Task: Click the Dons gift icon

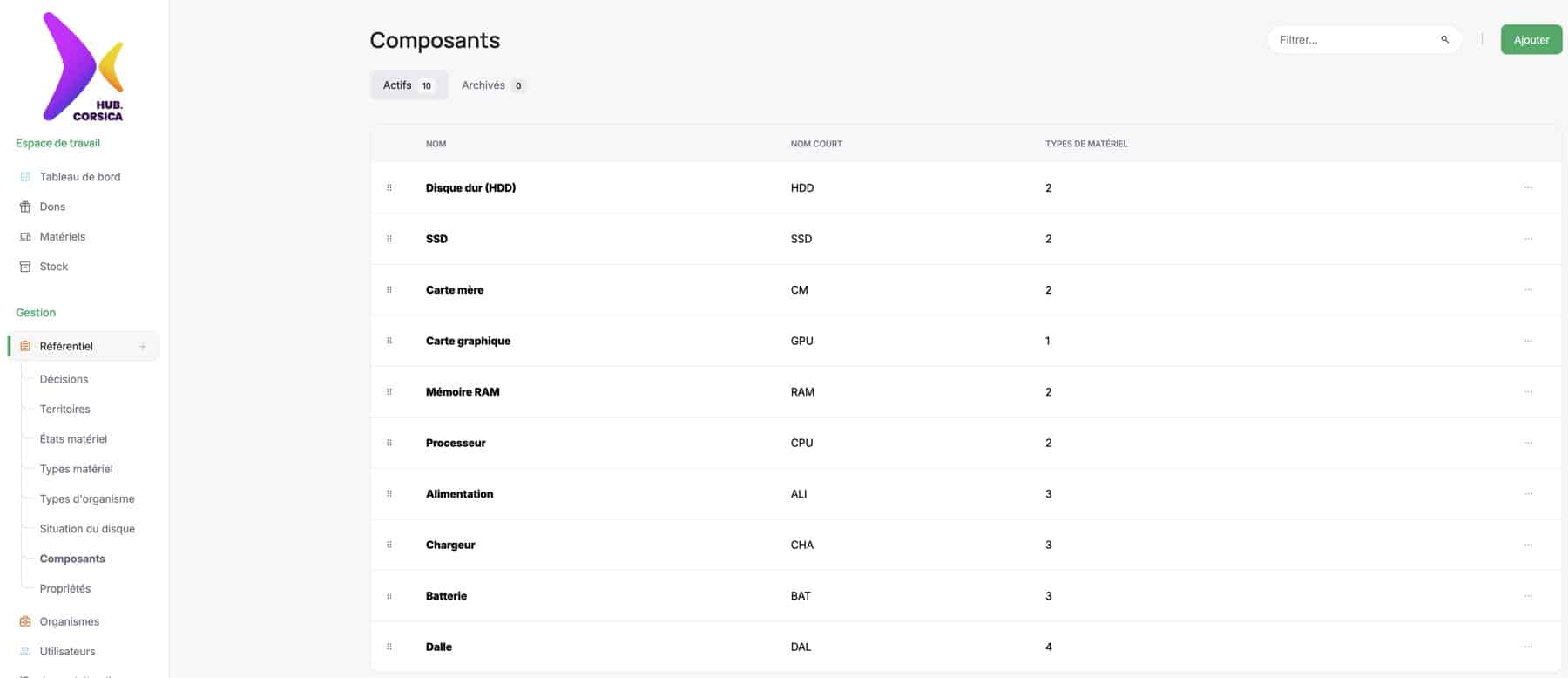Action: pos(25,207)
